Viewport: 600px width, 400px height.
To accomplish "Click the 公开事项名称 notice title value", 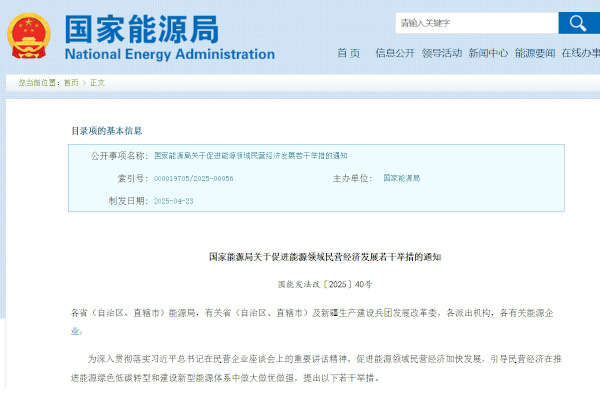I will pos(251,156).
